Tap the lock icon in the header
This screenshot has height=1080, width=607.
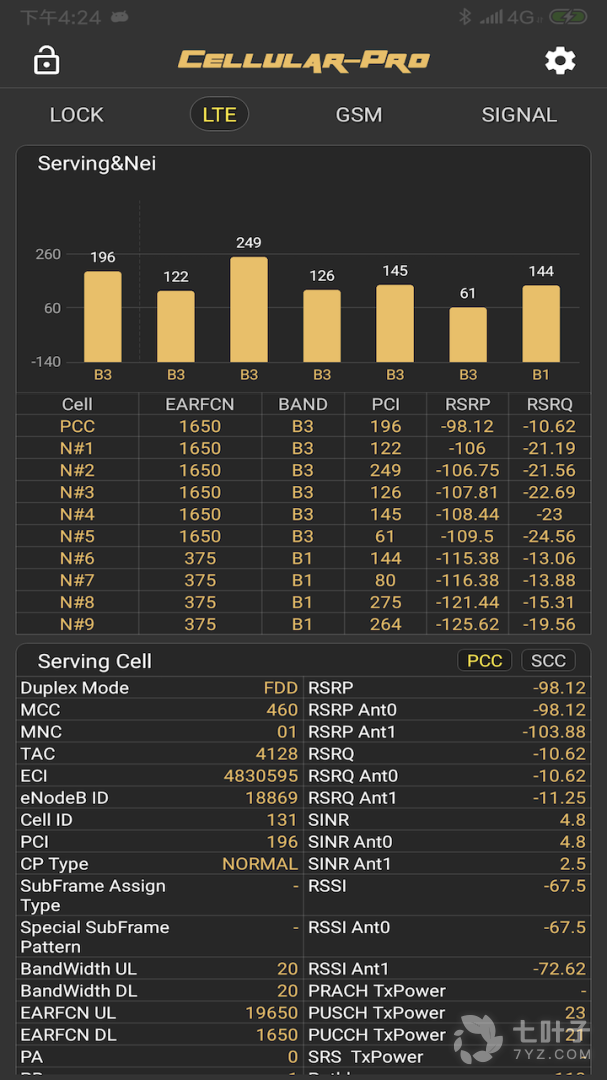(x=46, y=61)
